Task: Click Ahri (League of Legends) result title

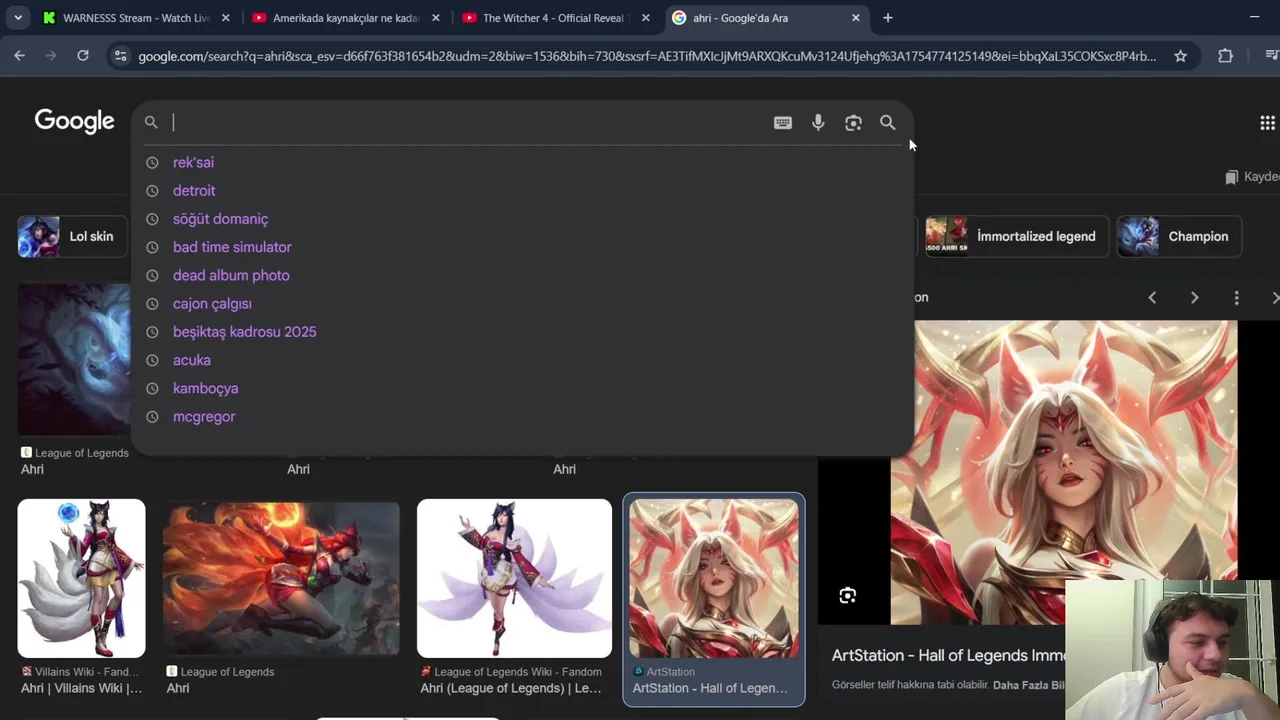Action: (511, 688)
